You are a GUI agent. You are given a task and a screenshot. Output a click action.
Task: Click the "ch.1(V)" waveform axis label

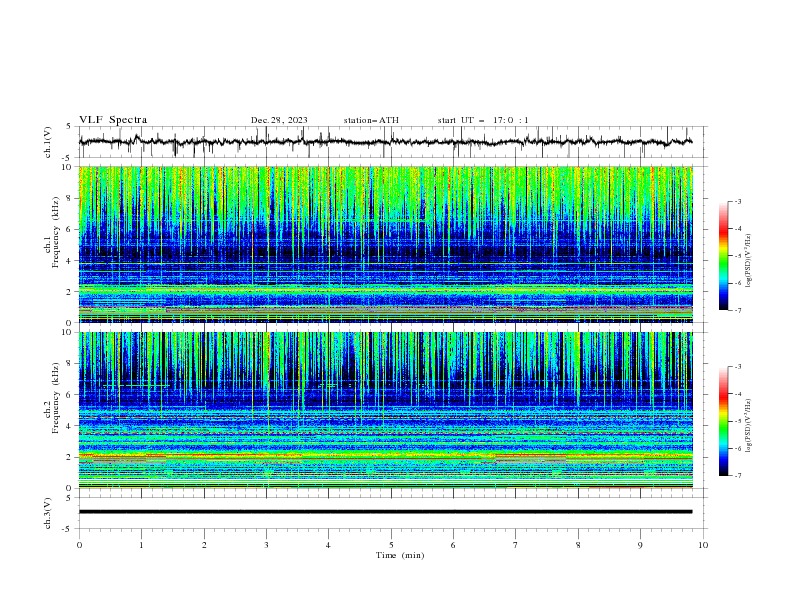48,142
